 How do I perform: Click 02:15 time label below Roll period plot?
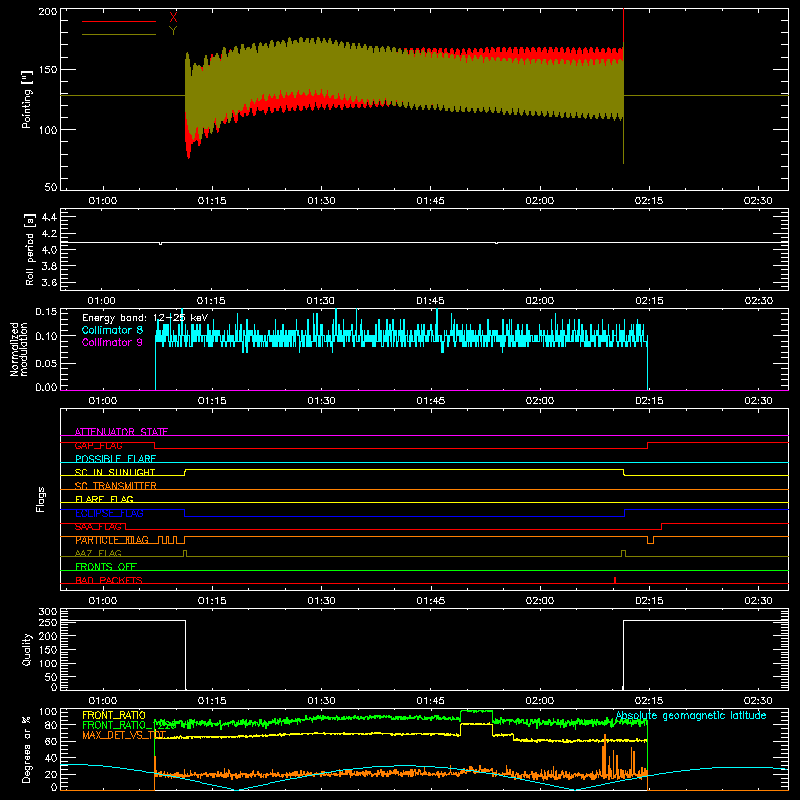tap(649, 301)
